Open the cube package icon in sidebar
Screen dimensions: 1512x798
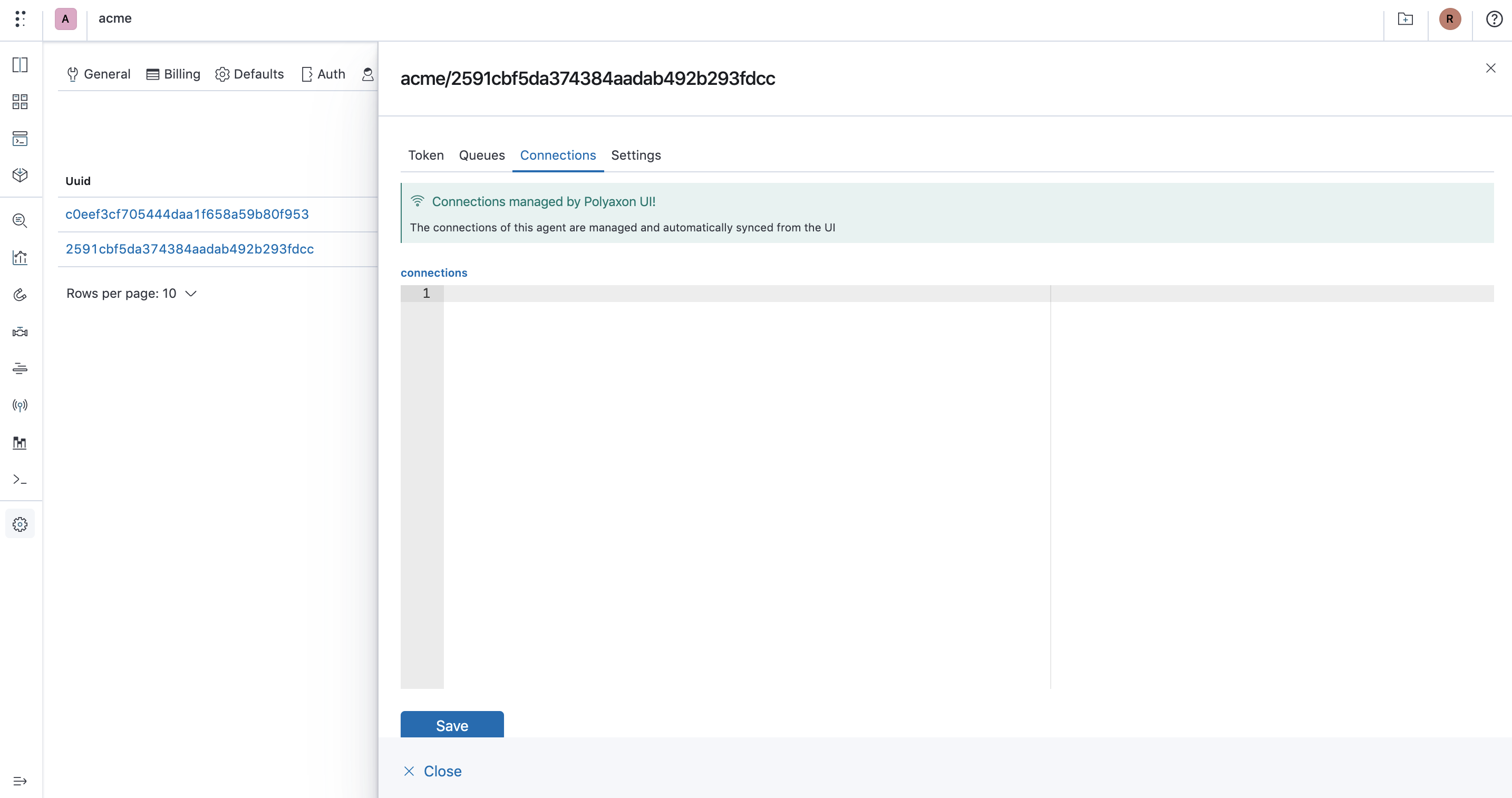coord(20,175)
